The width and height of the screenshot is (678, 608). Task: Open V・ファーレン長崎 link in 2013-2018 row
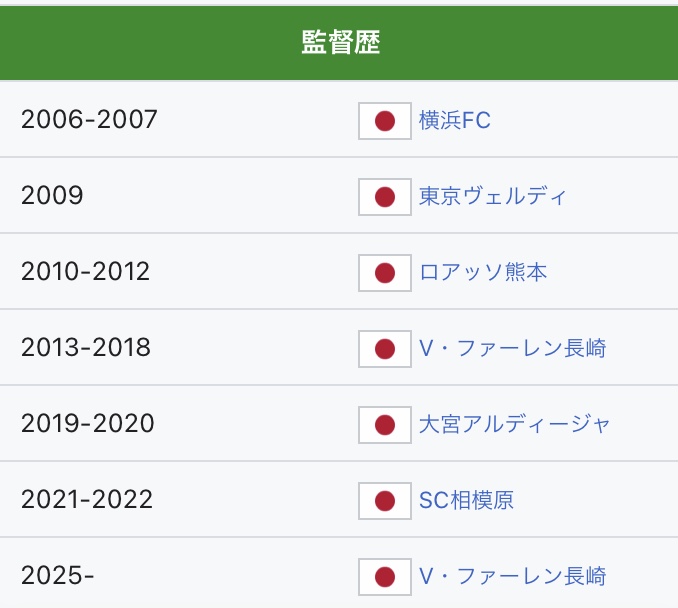pos(512,348)
